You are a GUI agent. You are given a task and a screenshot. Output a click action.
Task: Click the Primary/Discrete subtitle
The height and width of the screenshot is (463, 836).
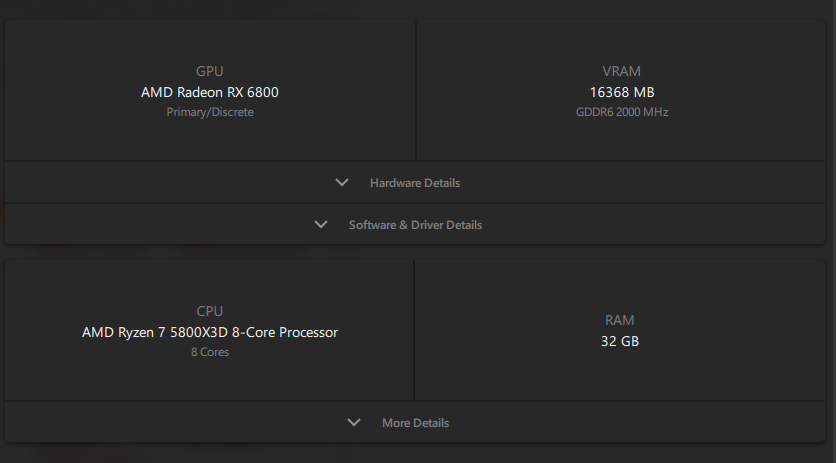(210, 112)
